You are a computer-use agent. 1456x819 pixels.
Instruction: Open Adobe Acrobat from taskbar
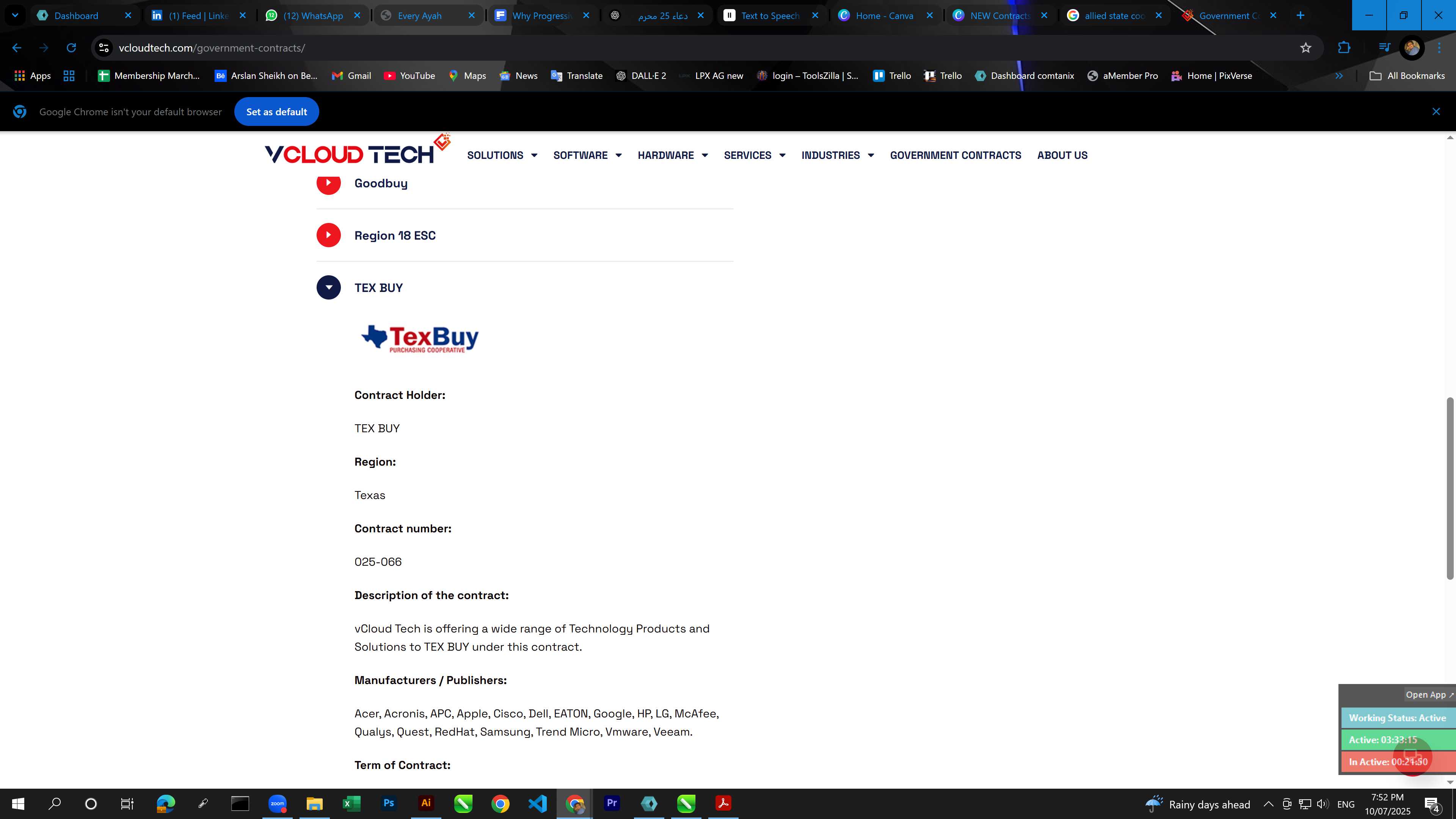point(723,804)
